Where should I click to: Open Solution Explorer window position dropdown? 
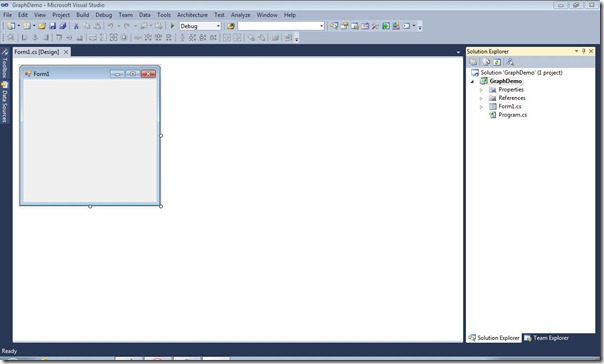coord(576,51)
